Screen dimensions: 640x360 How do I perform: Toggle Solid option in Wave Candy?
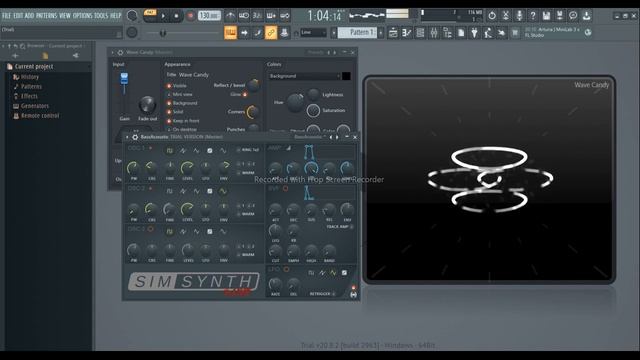click(x=169, y=112)
